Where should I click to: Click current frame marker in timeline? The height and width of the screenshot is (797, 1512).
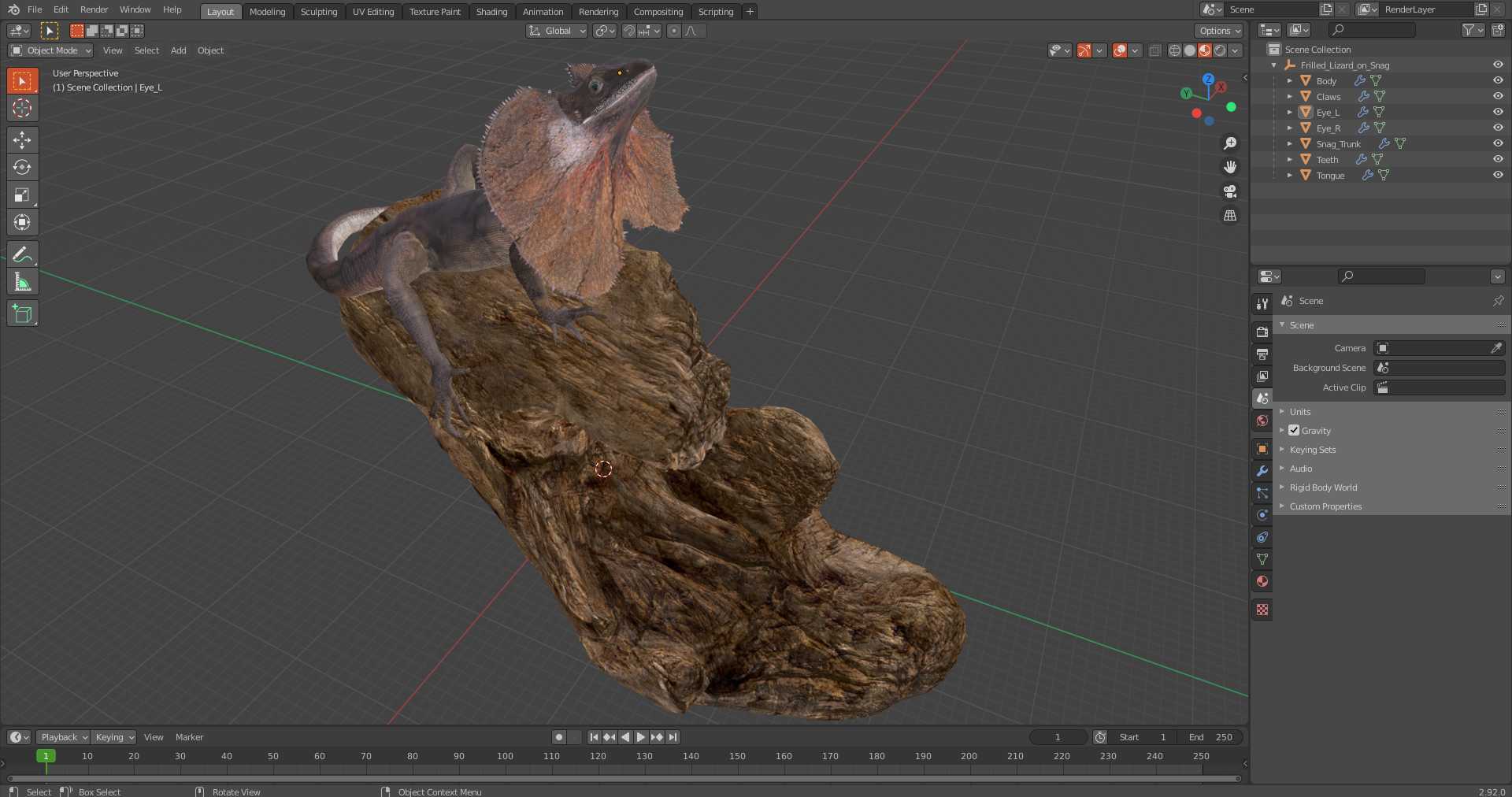coord(46,756)
